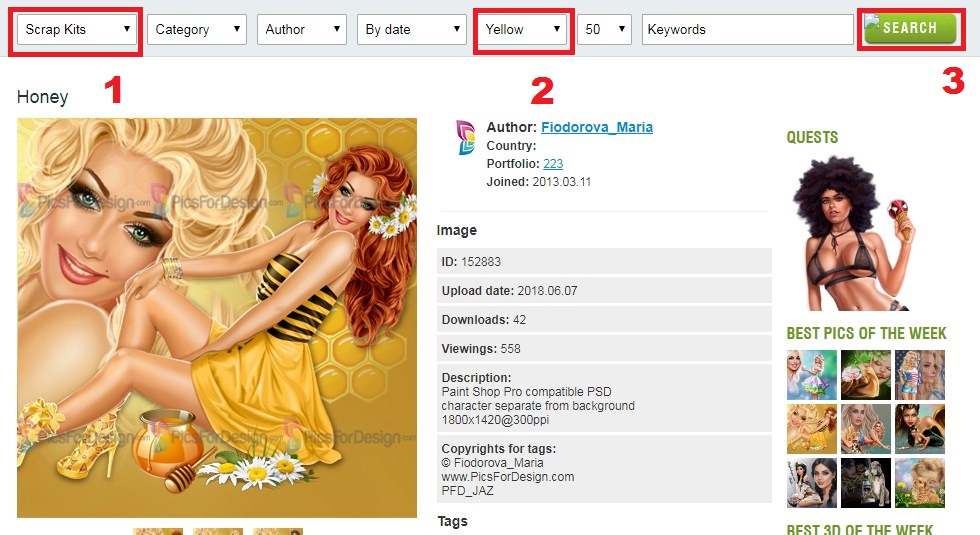980x535 pixels.
Task: Open first Best Pics thumbnail in top row
Action: point(811,375)
